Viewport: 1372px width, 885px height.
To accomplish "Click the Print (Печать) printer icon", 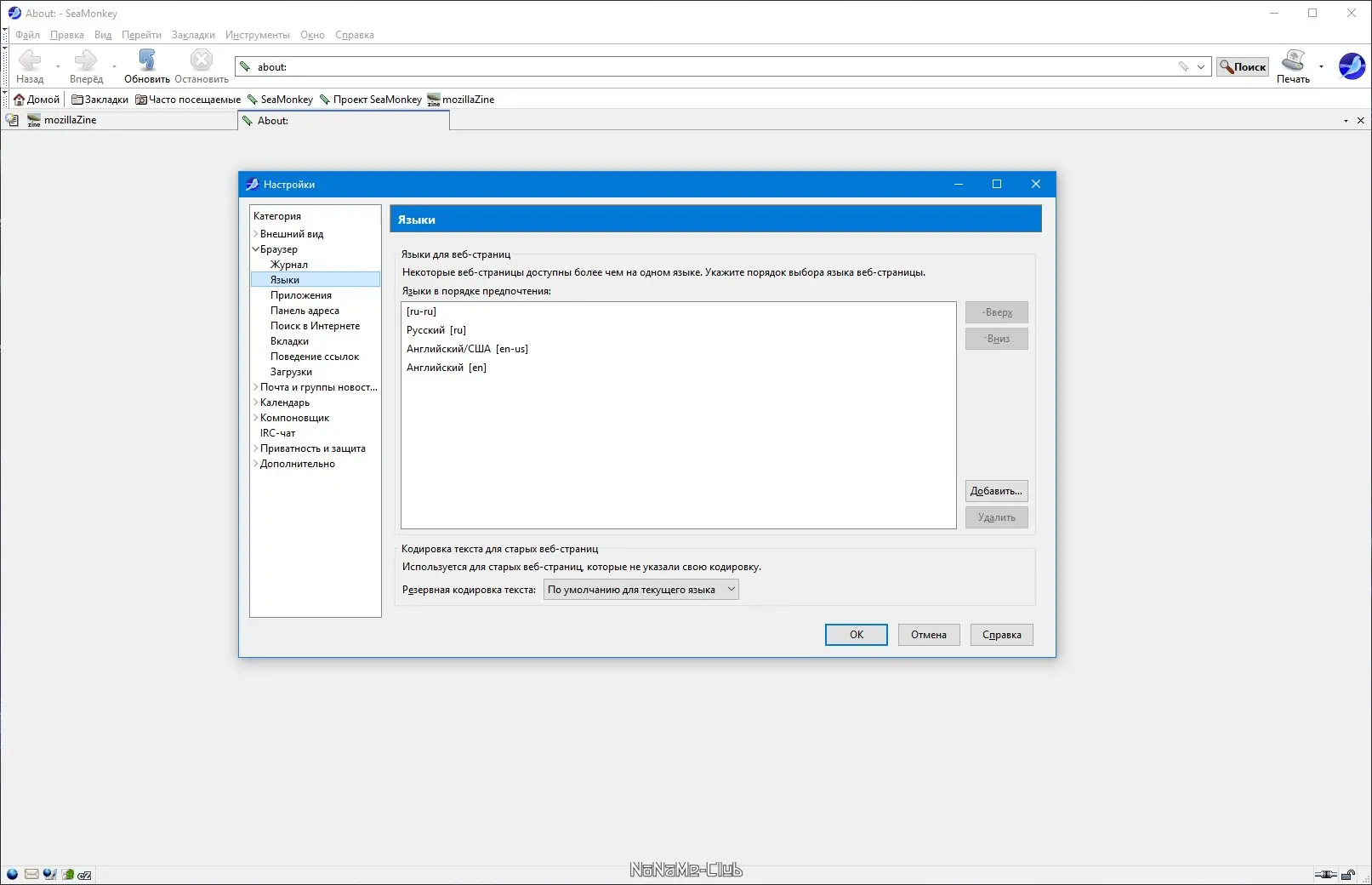I will coord(1293,60).
